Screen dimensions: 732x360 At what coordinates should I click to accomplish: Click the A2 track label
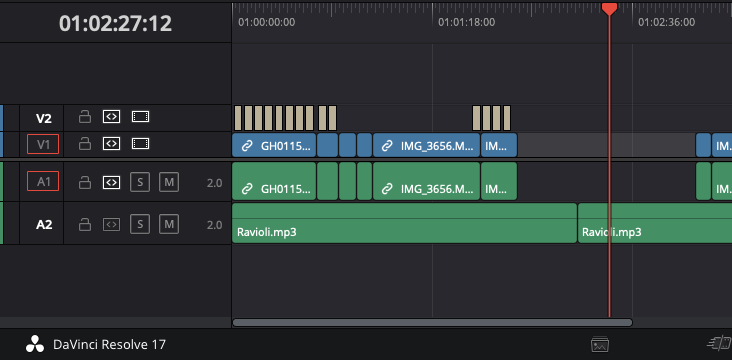[44, 225]
